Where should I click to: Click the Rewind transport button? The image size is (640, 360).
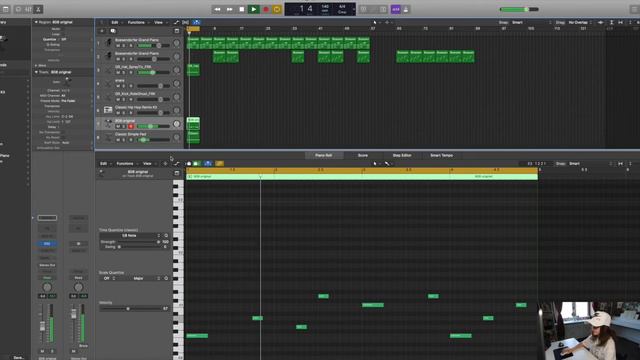coord(218,9)
